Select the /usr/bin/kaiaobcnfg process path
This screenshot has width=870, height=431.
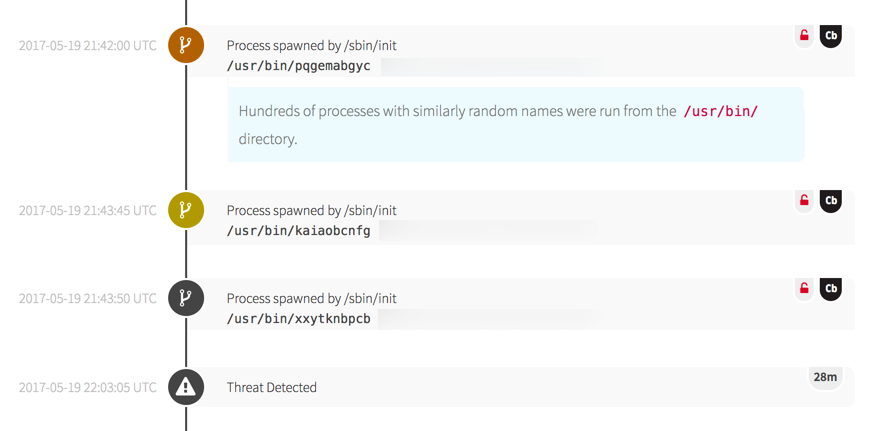(x=299, y=231)
